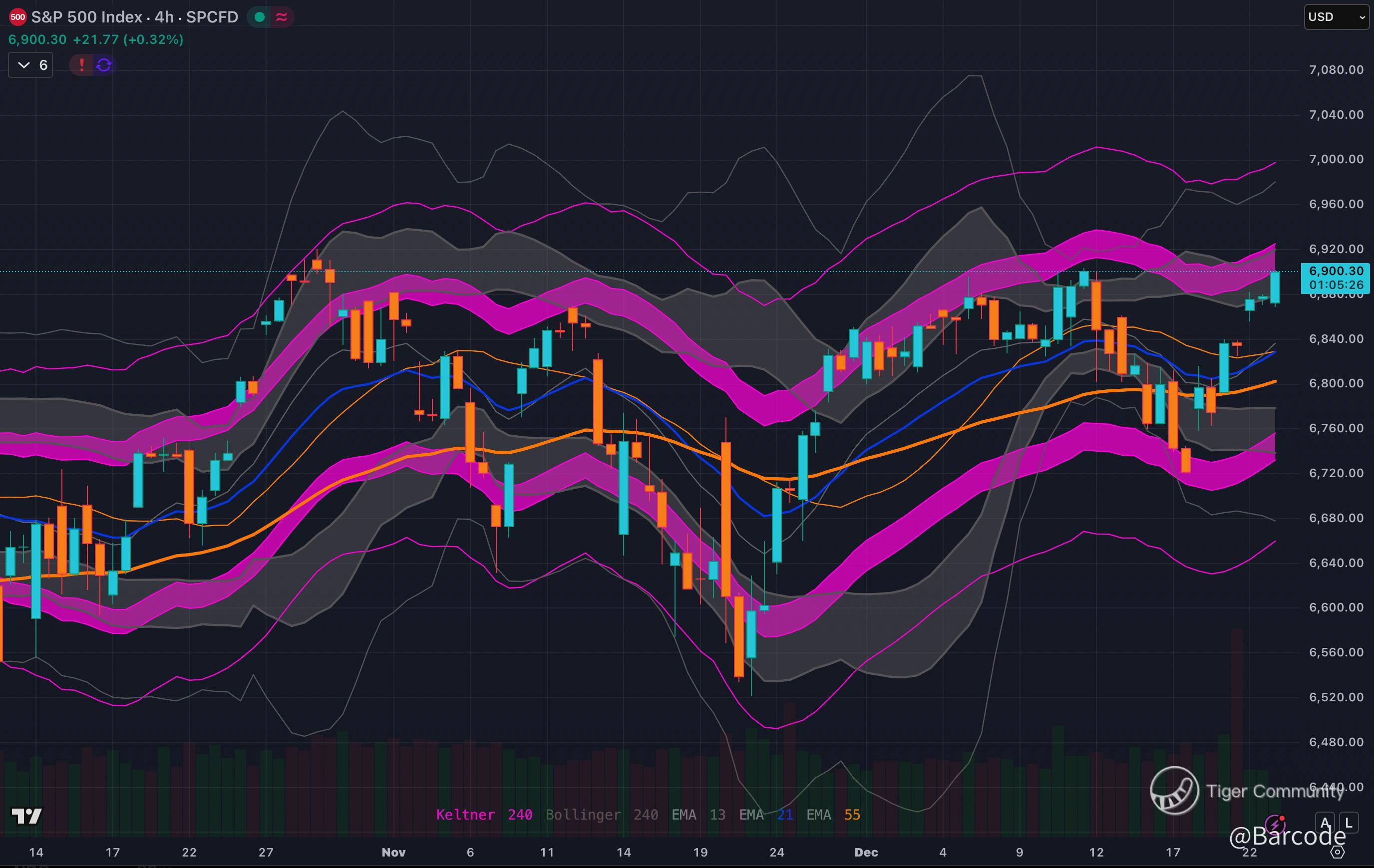This screenshot has width=1374, height=868.
Task: Click the Bollinger 240 indicator label
Action: click(x=602, y=815)
